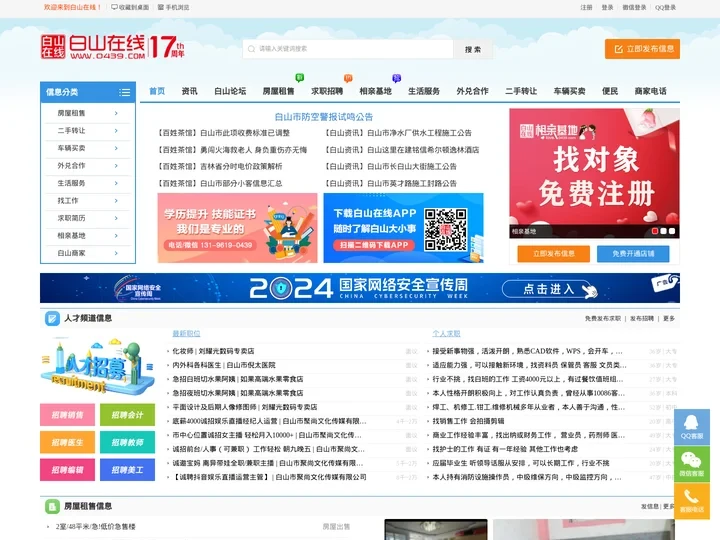Click the 招聘会计 green button

tap(127, 415)
